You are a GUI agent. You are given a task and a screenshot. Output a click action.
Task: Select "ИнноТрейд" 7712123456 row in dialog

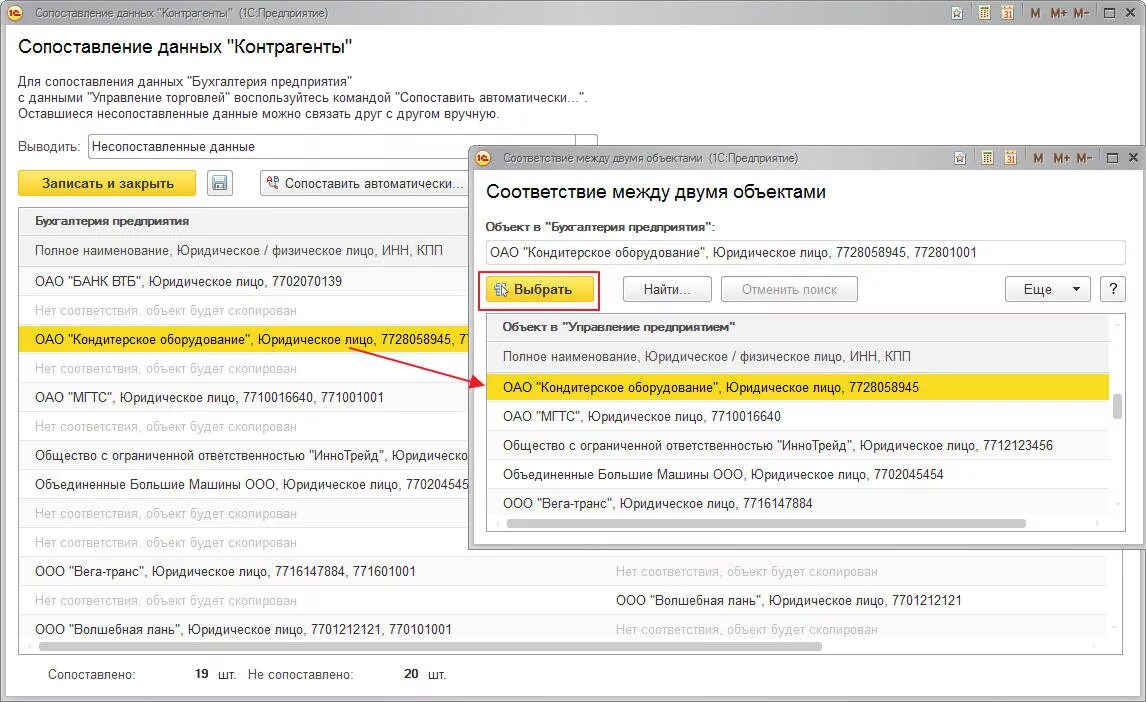(797, 446)
